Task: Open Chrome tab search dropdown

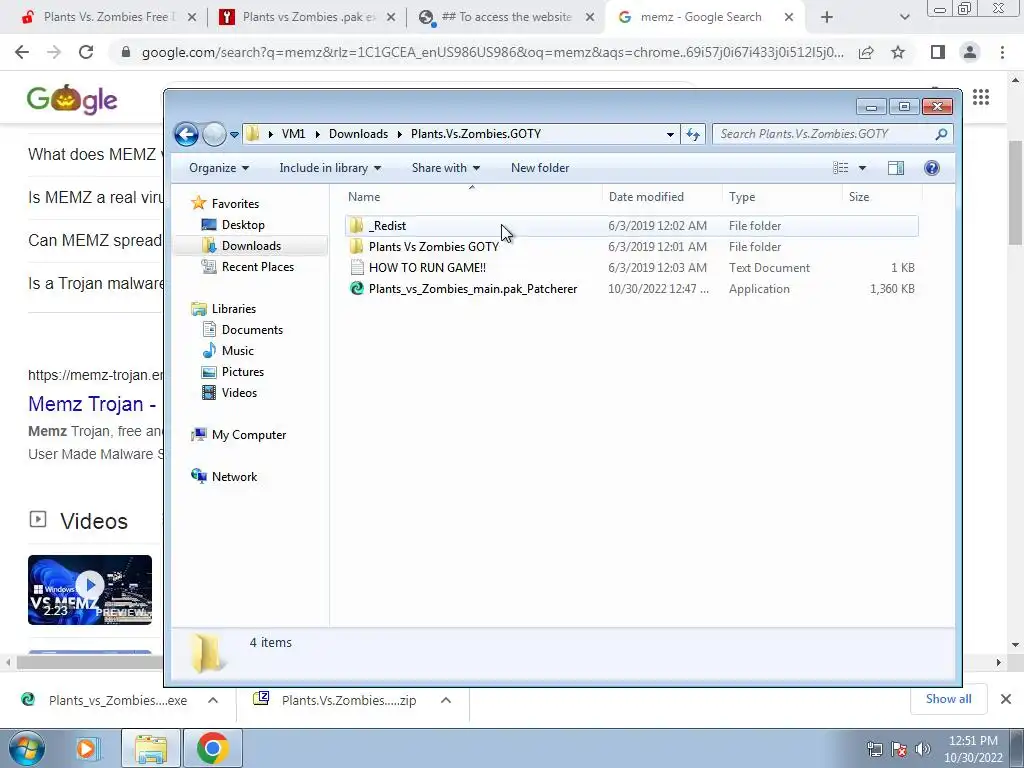Action: tap(904, 18)
